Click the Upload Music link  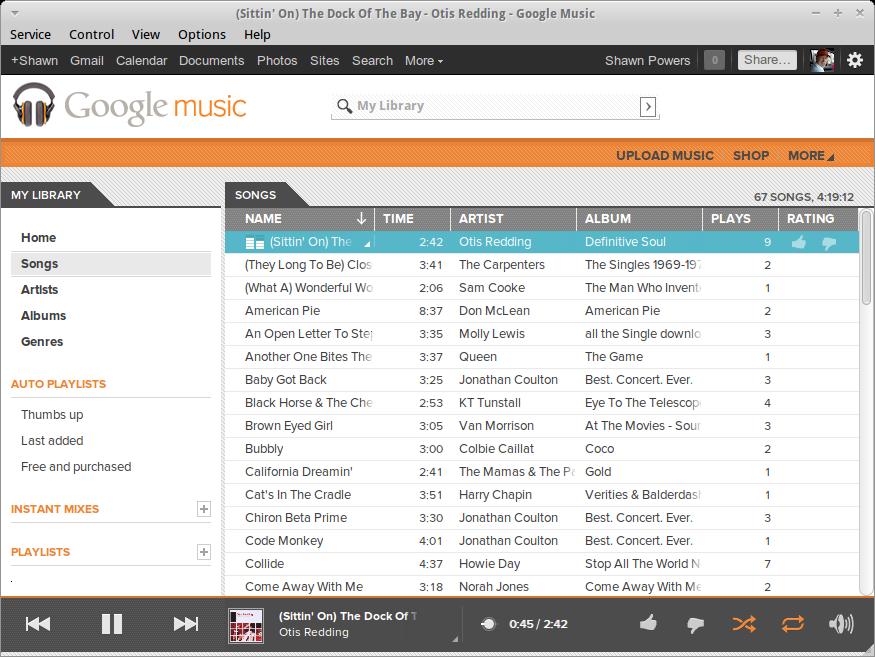click(664, 155)
